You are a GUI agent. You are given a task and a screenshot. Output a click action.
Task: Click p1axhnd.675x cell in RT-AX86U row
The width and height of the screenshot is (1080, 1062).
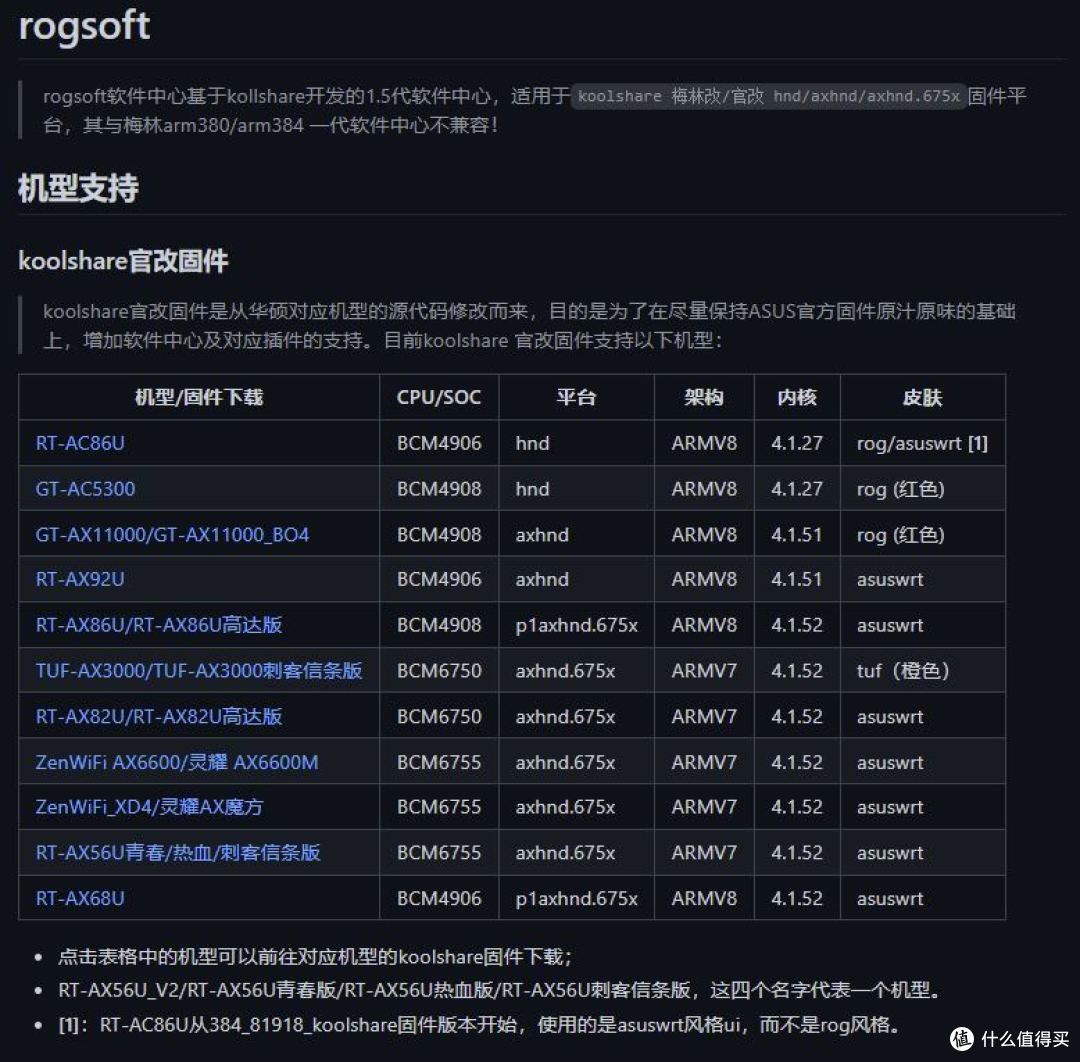point(577,625)
